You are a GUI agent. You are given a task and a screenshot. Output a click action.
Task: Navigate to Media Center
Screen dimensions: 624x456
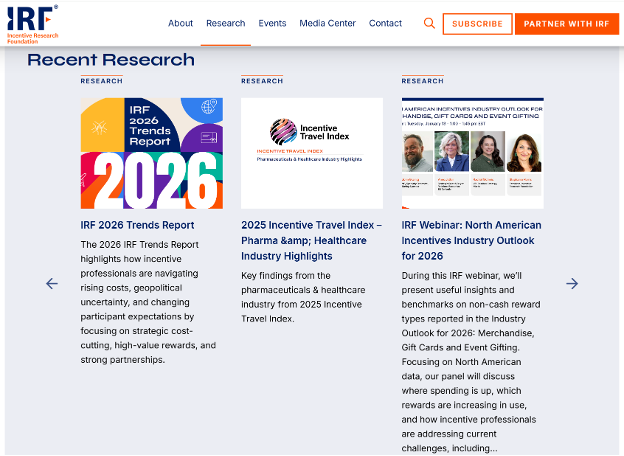pos(327,23)
